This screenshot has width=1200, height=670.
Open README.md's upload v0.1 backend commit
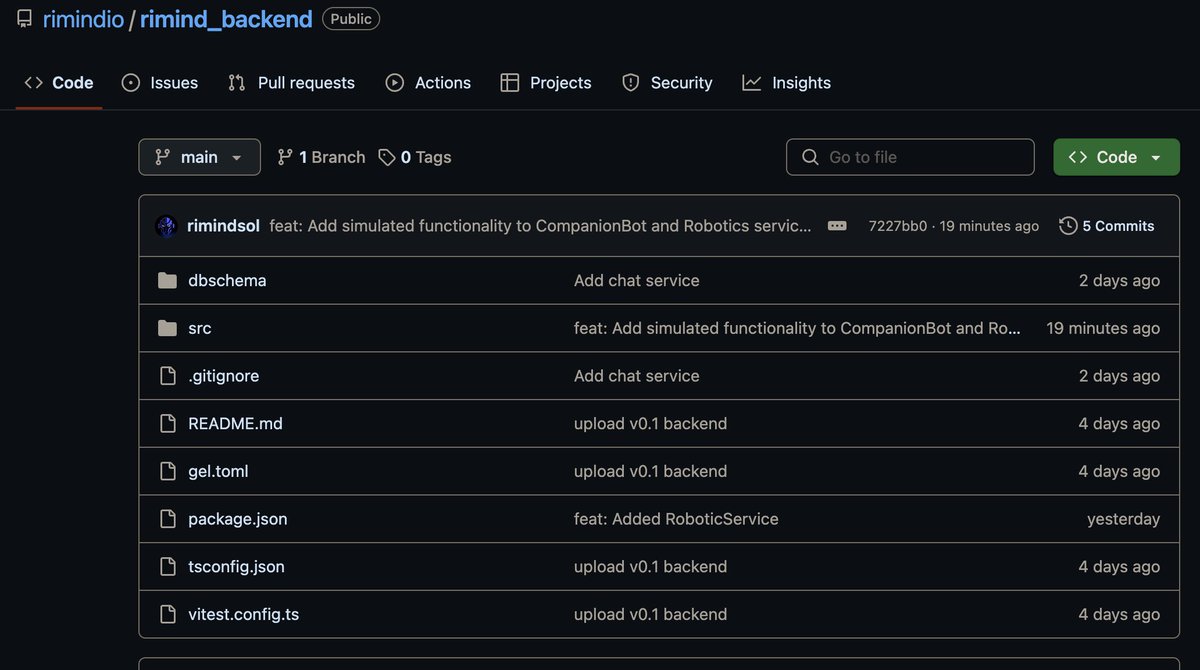(650, 423)
